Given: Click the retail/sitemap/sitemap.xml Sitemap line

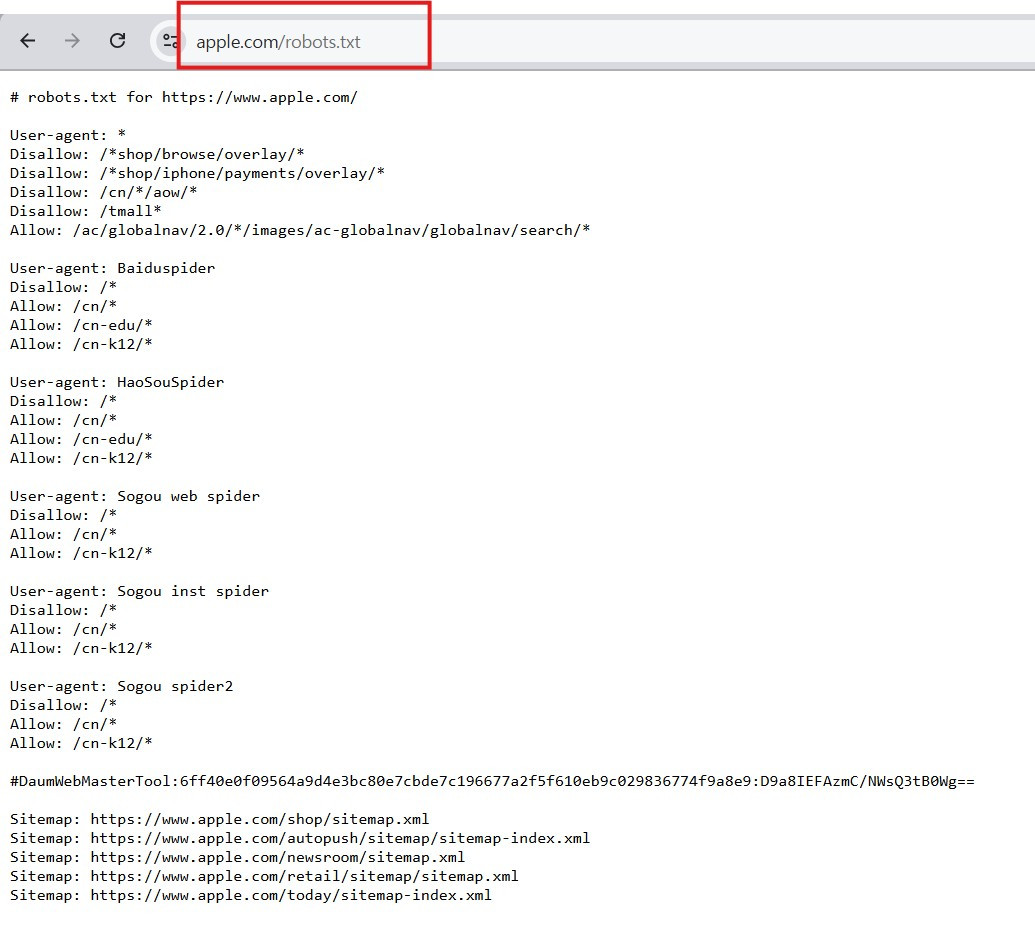Looking at the screenshot, I should 264,877.
